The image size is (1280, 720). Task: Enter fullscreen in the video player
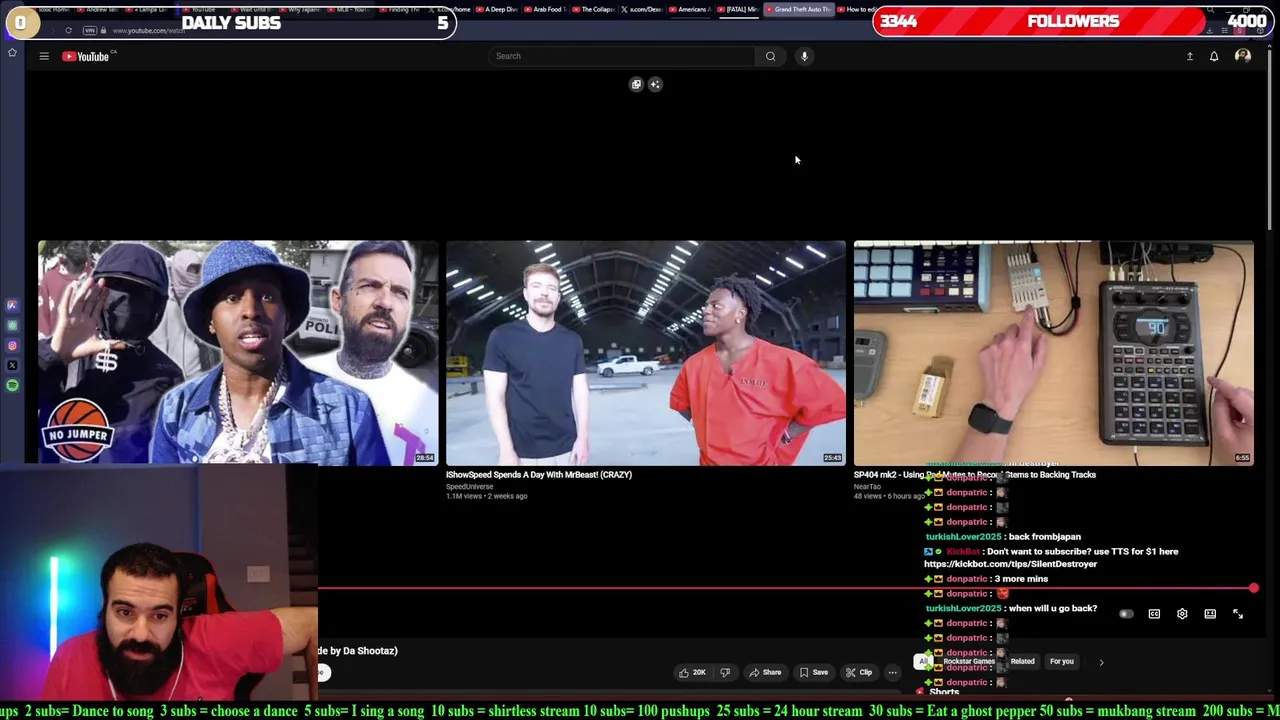(1238, 614)
